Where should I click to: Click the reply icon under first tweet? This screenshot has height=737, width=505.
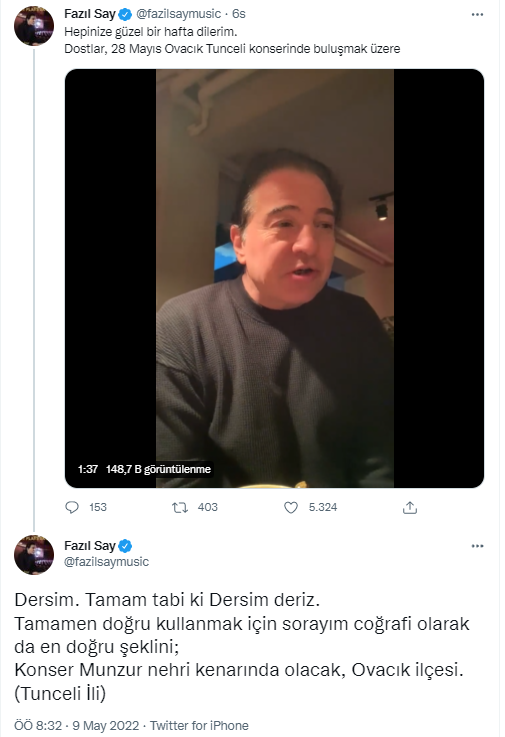pos(72,507)
